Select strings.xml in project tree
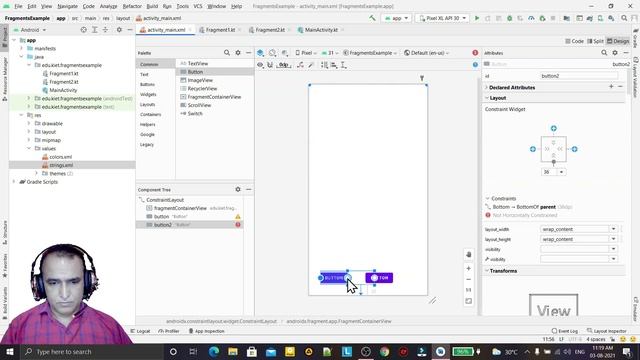Screen dimensions: 640x360 pos(61,165)
